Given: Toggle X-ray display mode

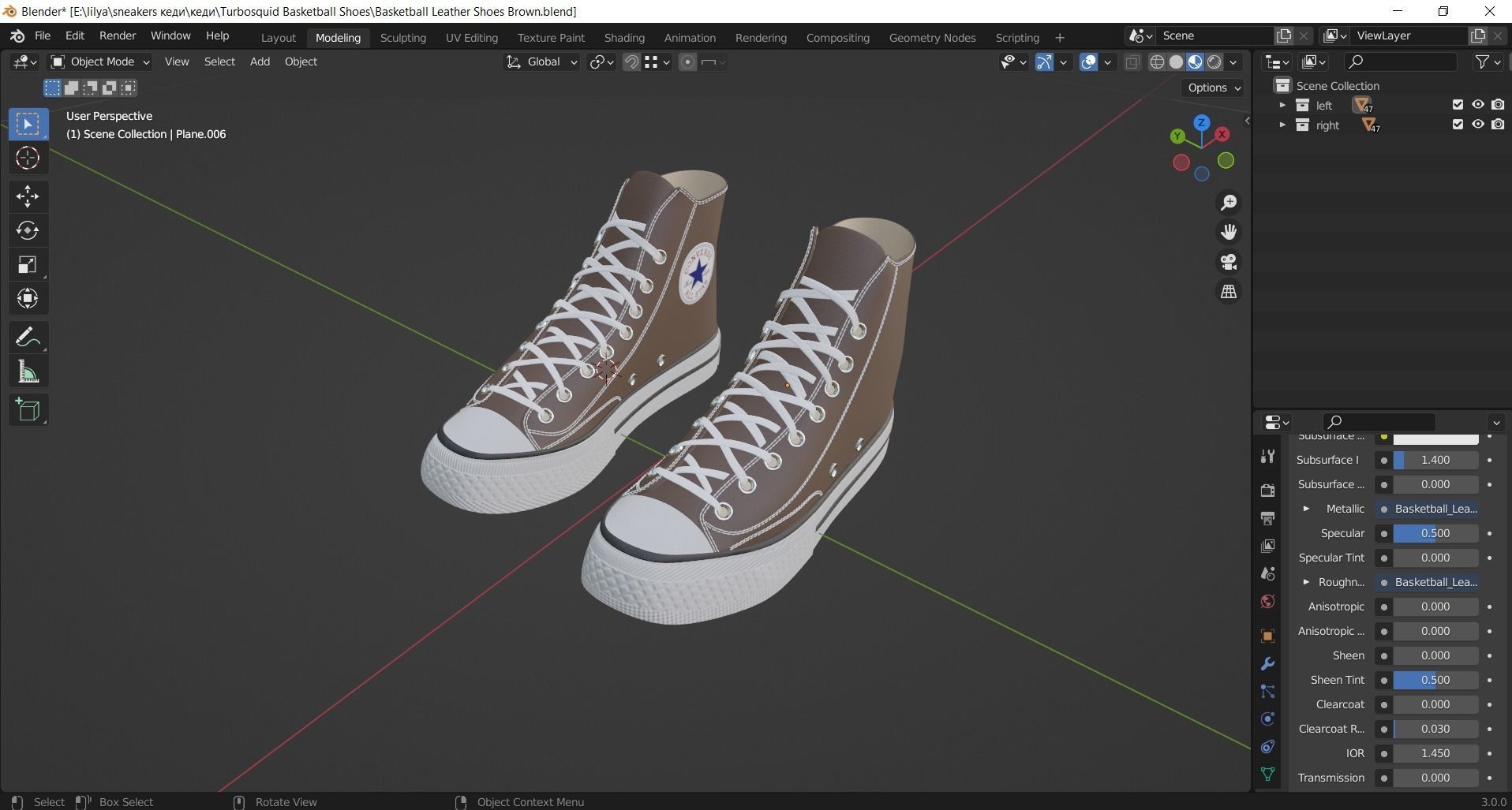Looking at the screenshot, I should pyautogui.click(x=1132, y=62).
